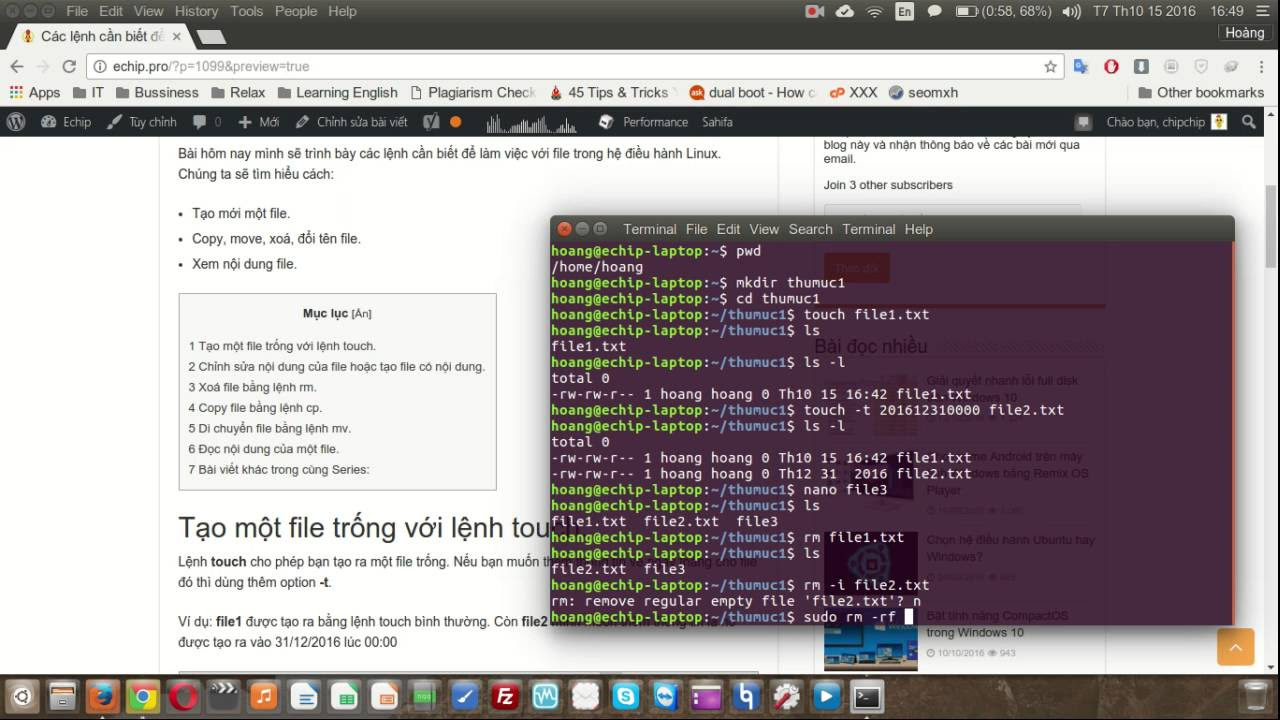Open the Relax bookmarks folder
The width and height of the screenshot is (1280, 720).
[x=237, y=92]
